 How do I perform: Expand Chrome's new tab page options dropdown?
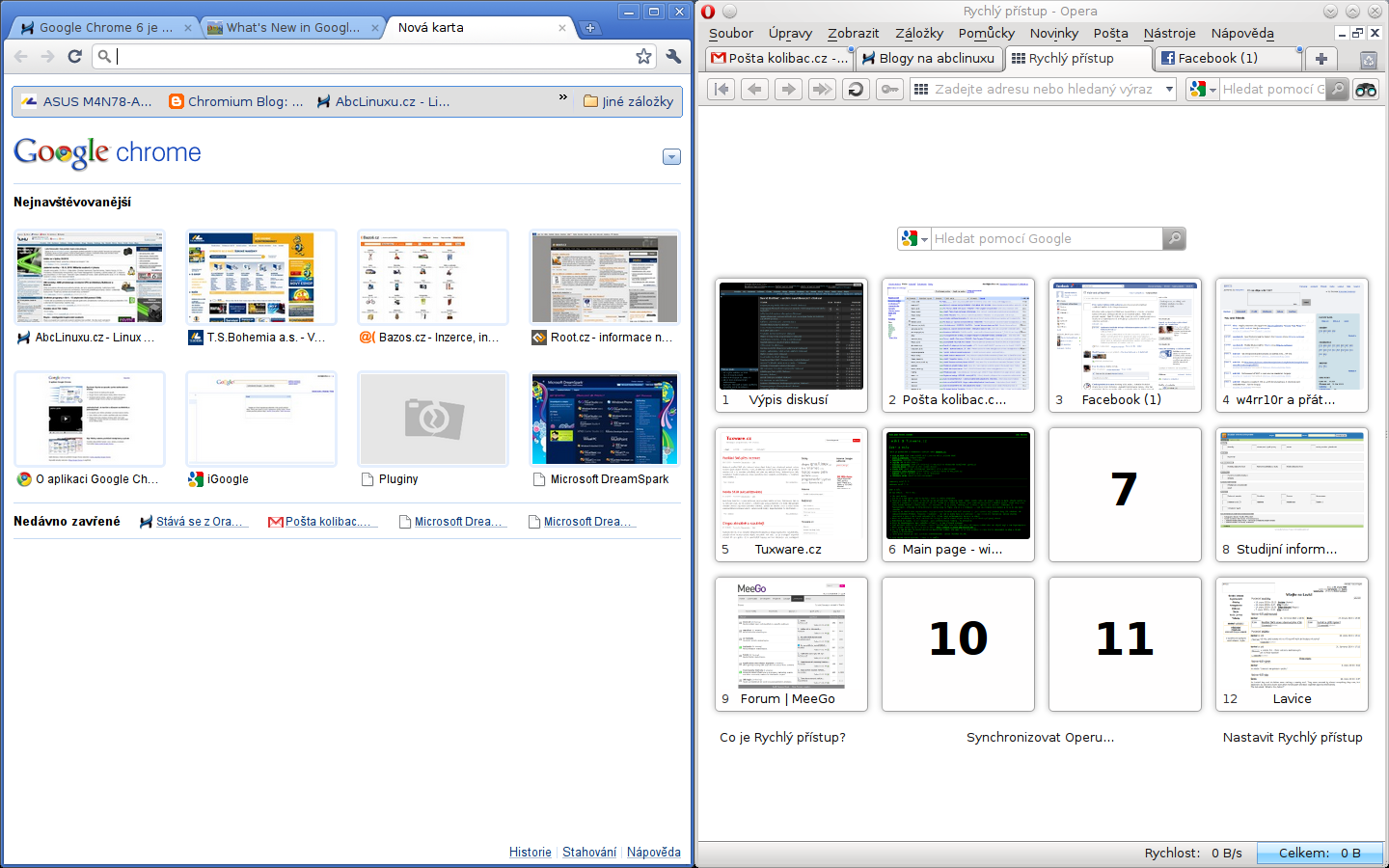[672, 157]
